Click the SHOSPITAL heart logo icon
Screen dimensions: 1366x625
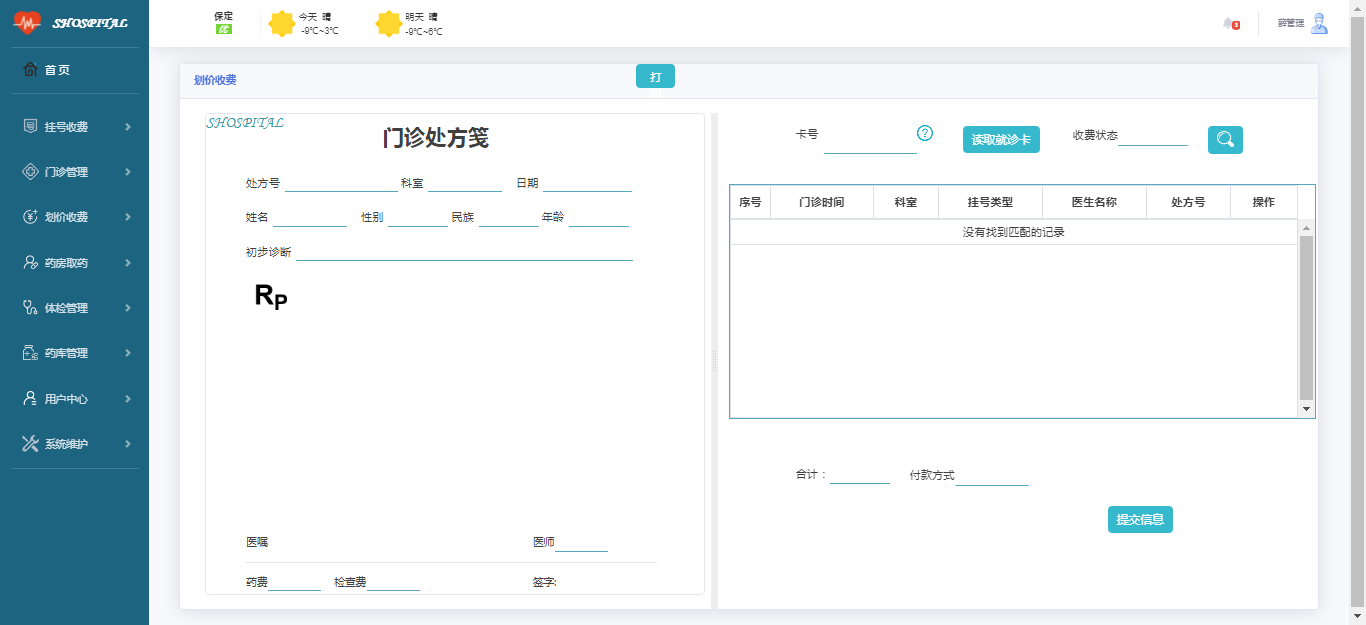tap(27, 22)
